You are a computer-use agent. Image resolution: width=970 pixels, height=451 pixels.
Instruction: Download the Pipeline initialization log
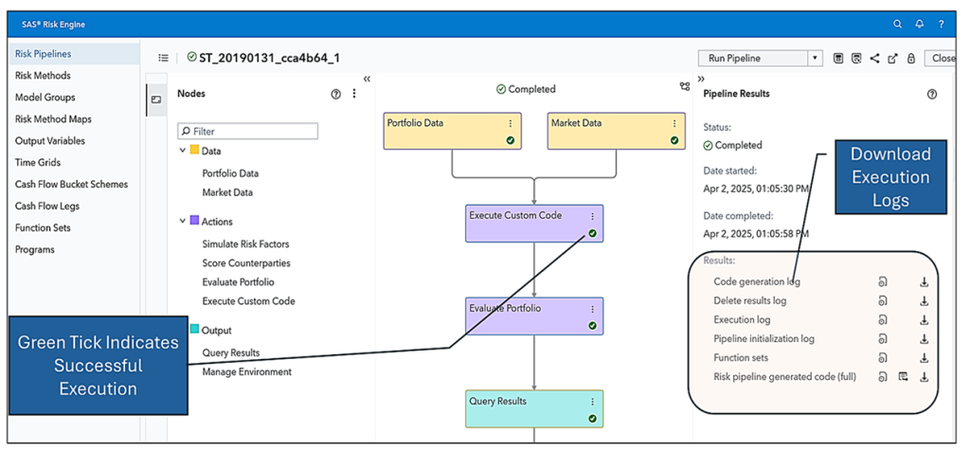click(924, 339)
